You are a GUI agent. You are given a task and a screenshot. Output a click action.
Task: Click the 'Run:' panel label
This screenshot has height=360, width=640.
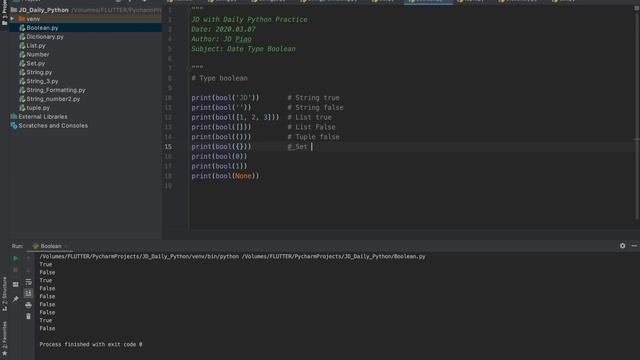pyautogui.click(x=17, y=246)
